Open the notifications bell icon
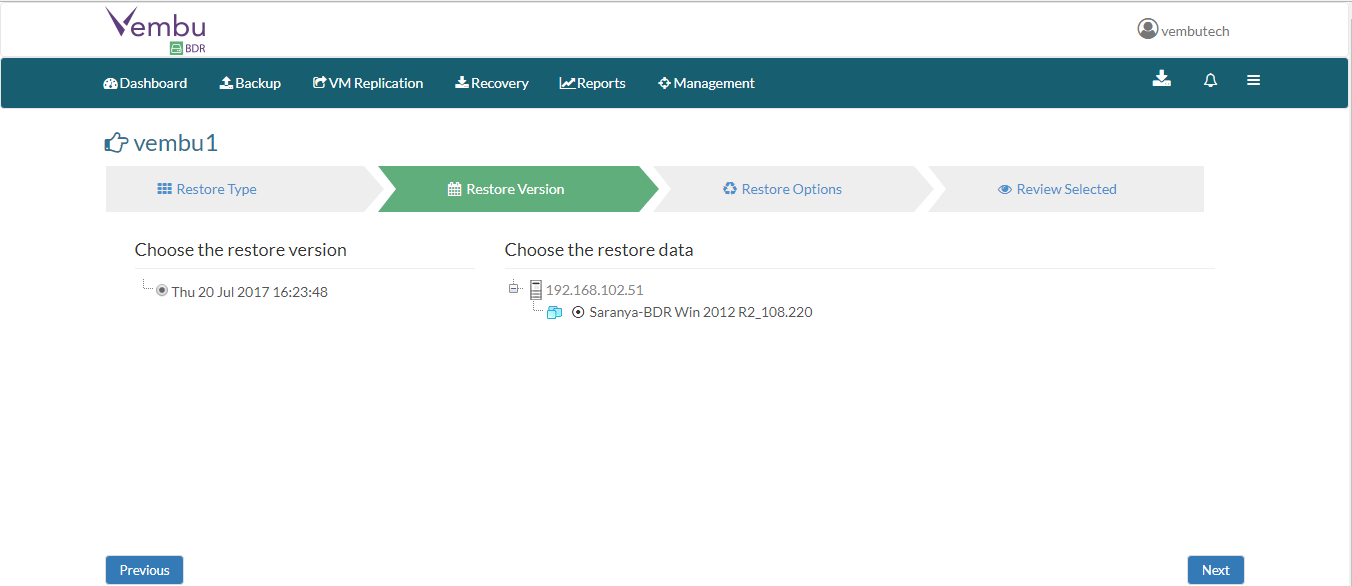 click(1210, 80)
